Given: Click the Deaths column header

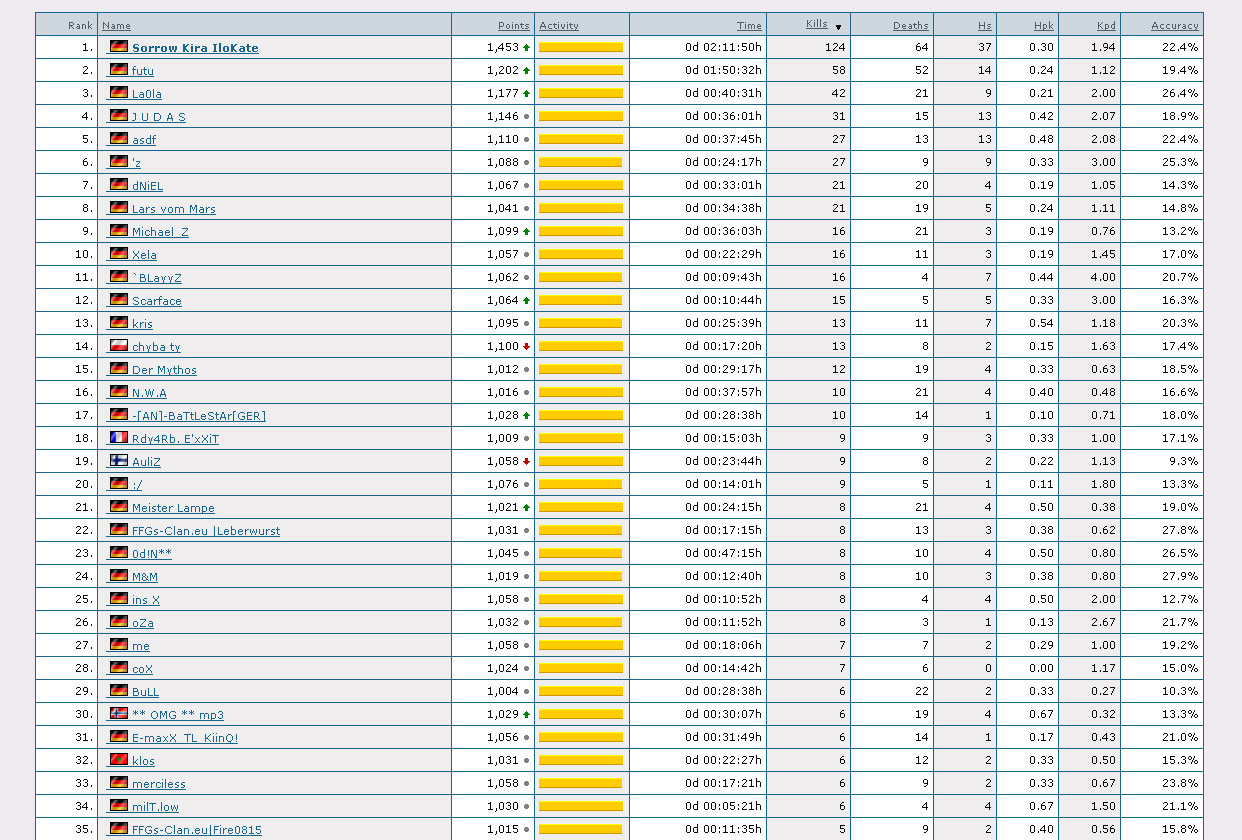Looking at the screenshot, I should (x=910, y=26).
